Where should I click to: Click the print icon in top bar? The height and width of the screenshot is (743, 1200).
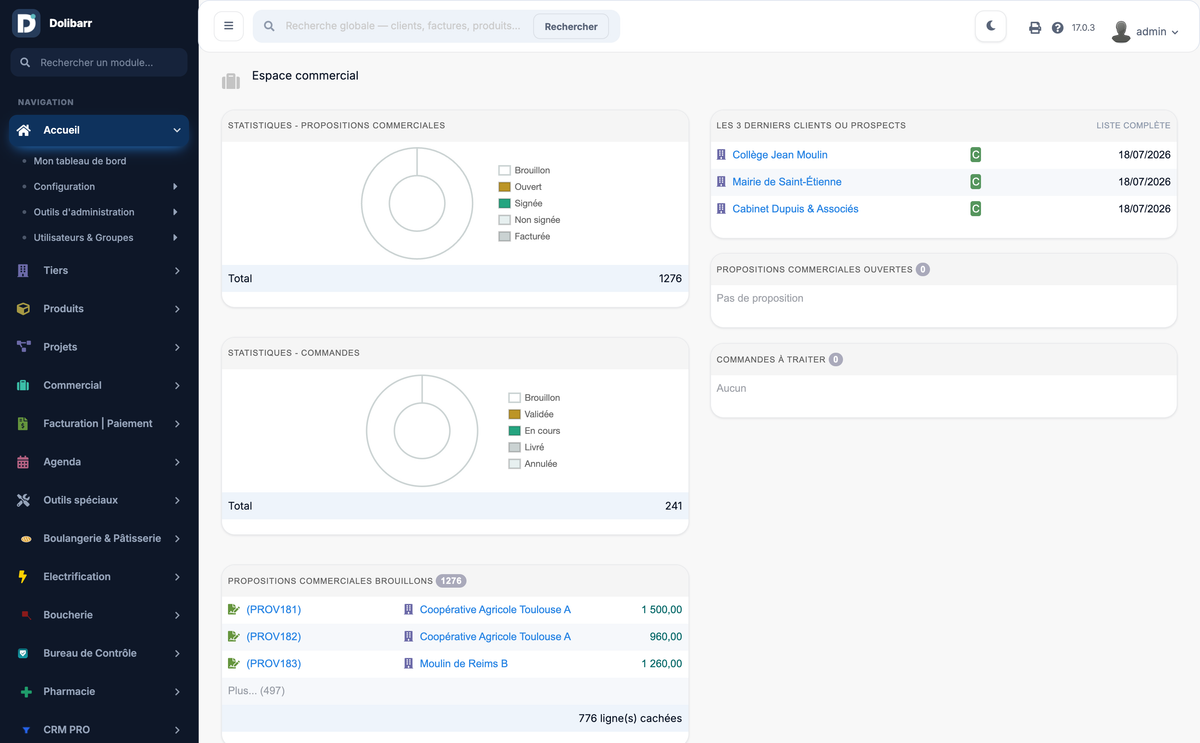1035,28
